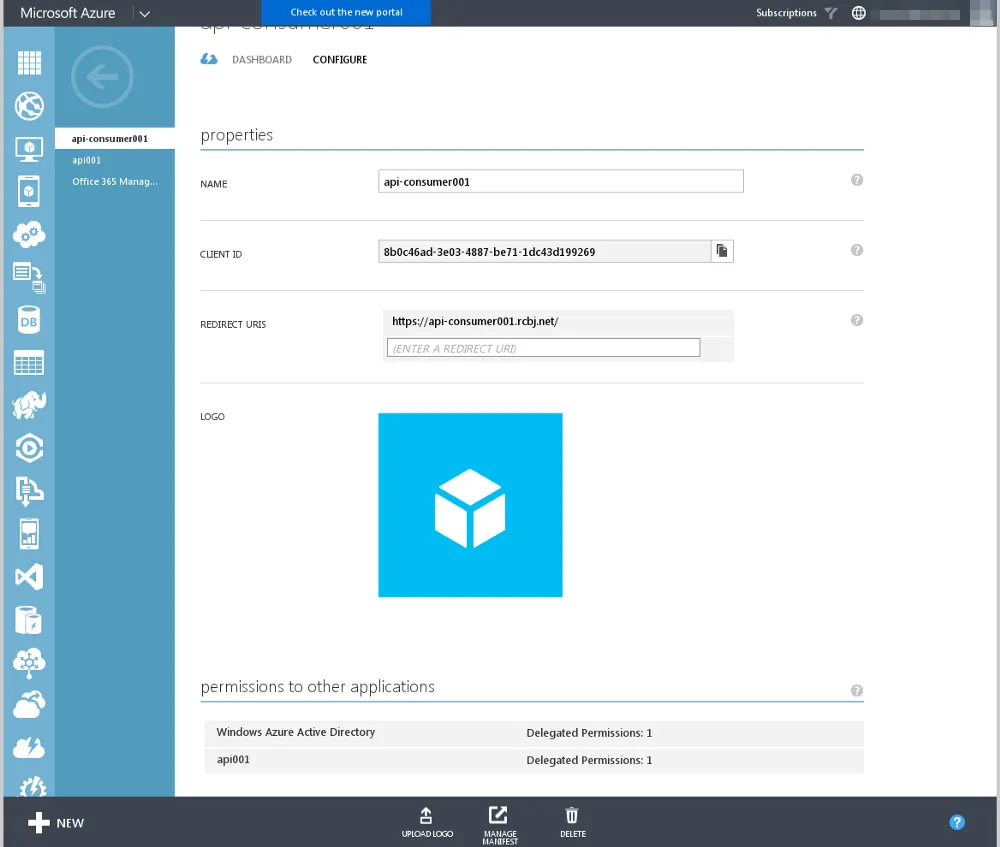Open CDN lightning-cloud icon
The image size is (1000, 847).
pos(29,748)
